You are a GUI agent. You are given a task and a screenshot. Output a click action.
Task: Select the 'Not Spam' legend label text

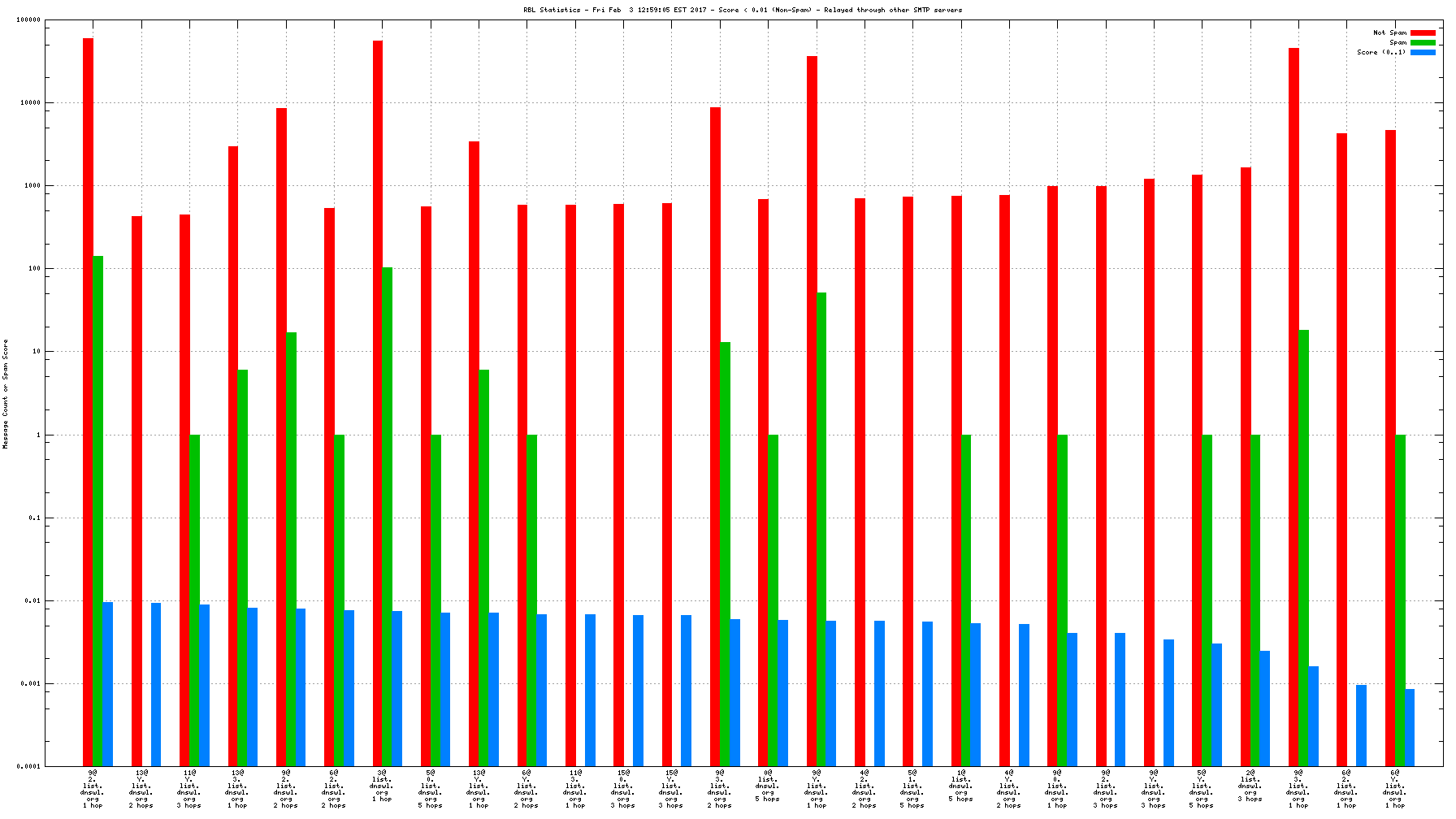(1389, 33)
